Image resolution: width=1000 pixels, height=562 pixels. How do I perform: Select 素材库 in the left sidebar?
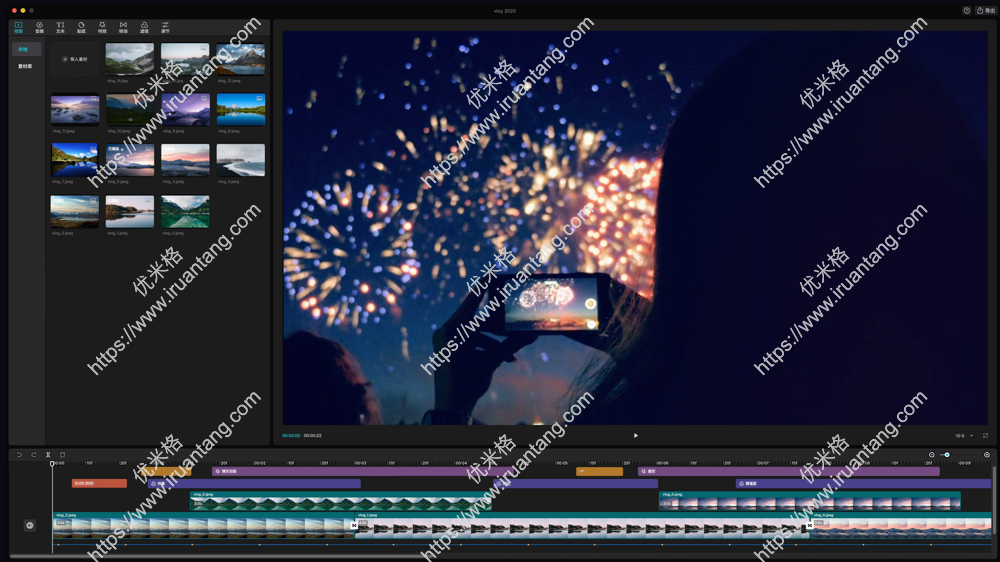(x=25, y=66)
